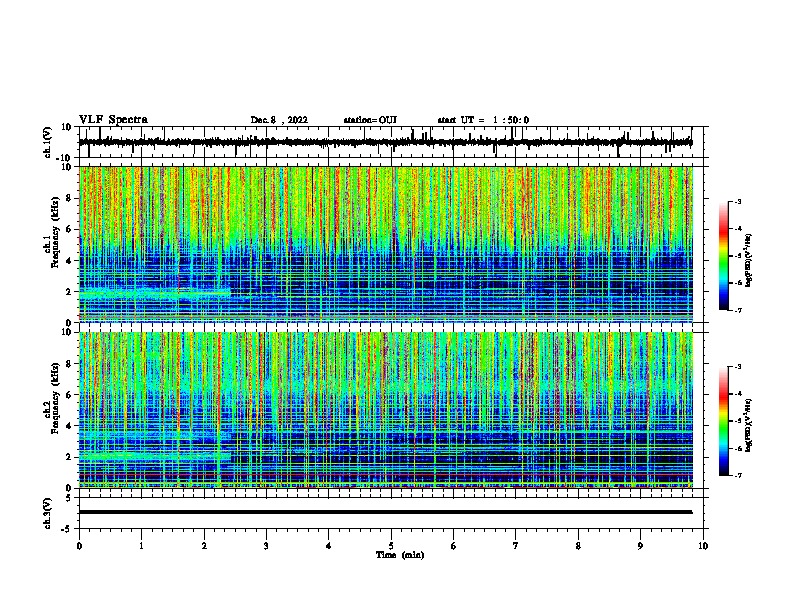This screenshot has width=792, height=612.
Task: Click the "station=OUJ" header label
Action: (370, 120)
